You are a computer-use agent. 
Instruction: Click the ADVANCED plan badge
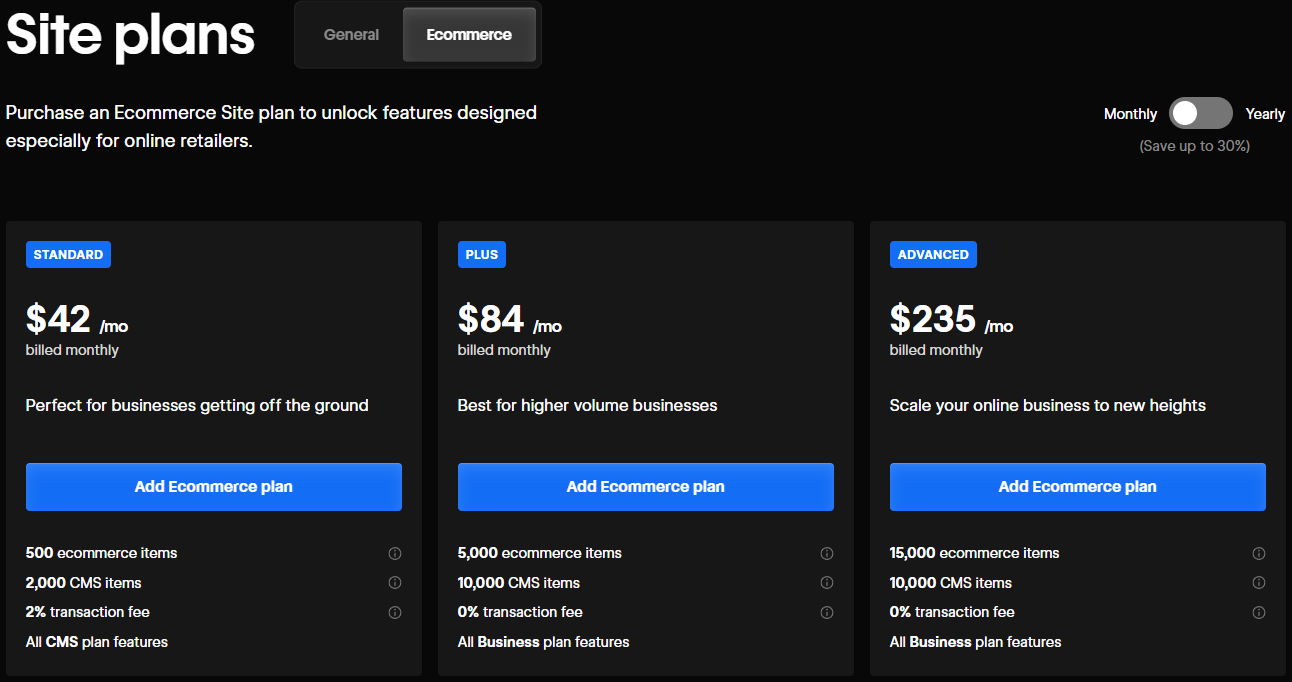[x=933, y=255]
